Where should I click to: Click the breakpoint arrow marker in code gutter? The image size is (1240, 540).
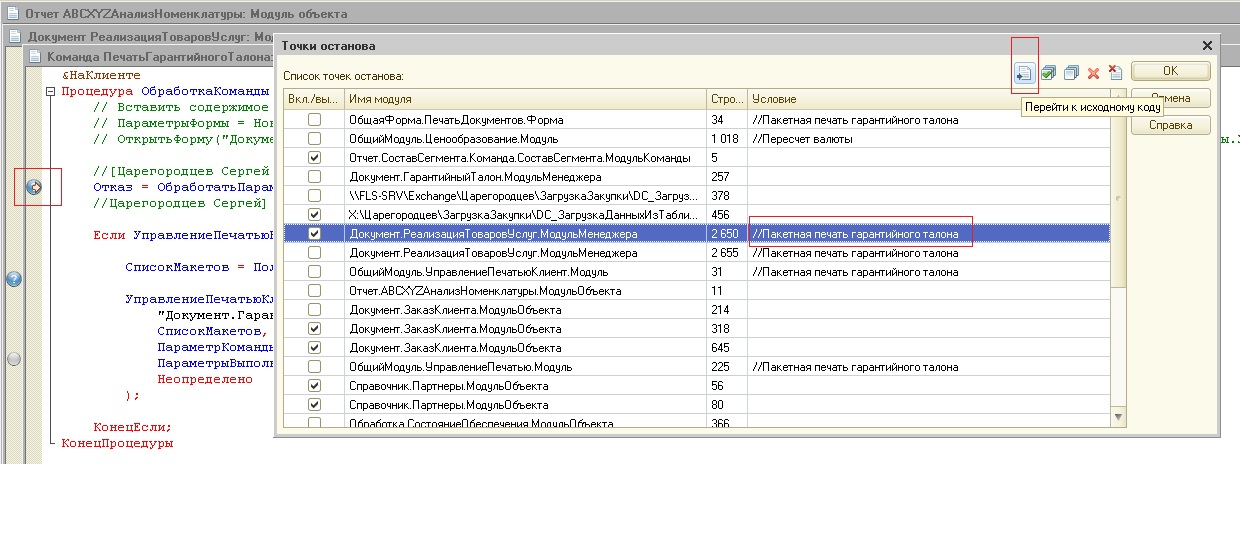click(x=34, y=187)
